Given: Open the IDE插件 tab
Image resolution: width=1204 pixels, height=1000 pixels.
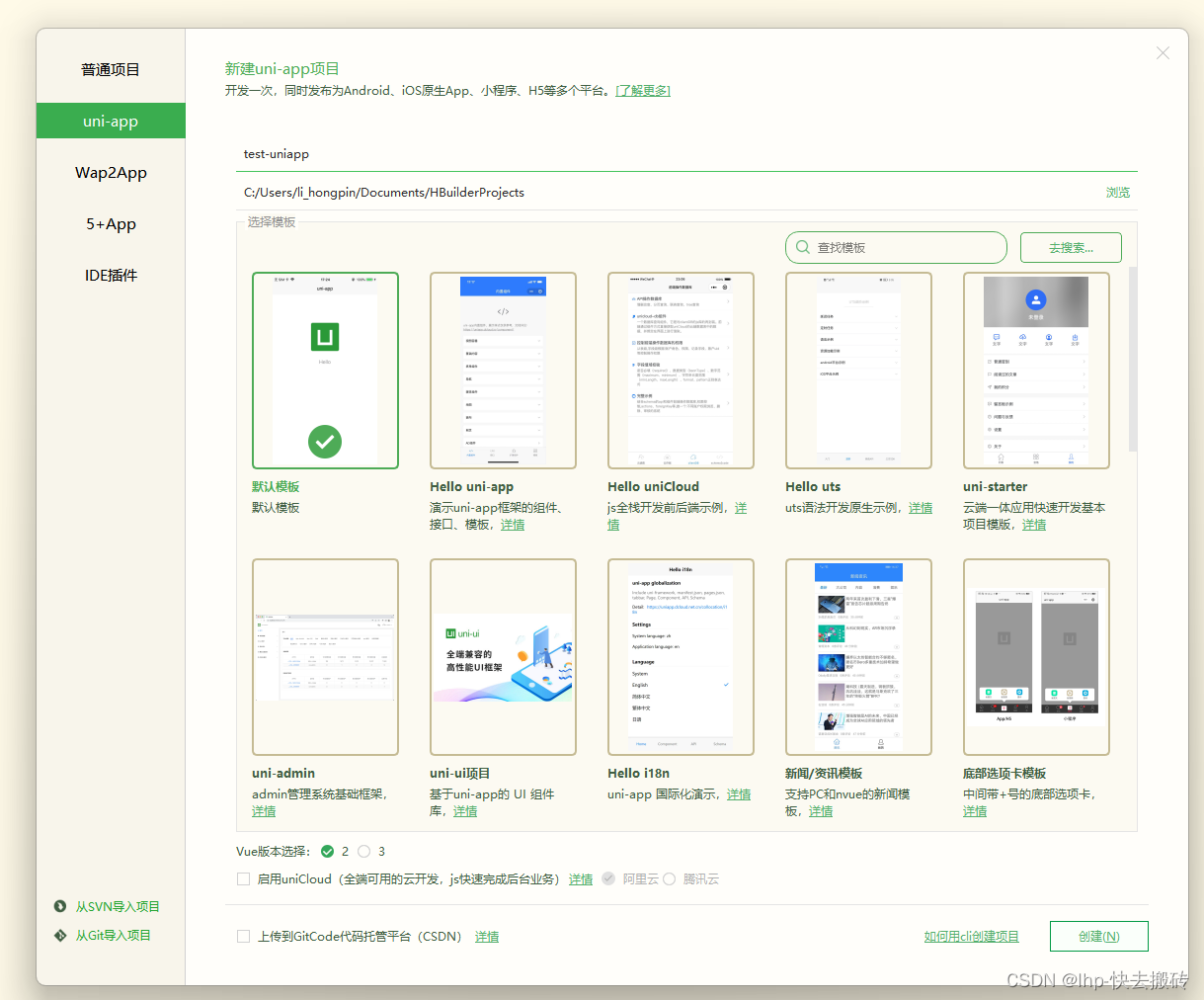Looking at the screenshot, I should [x=111, y=275].
